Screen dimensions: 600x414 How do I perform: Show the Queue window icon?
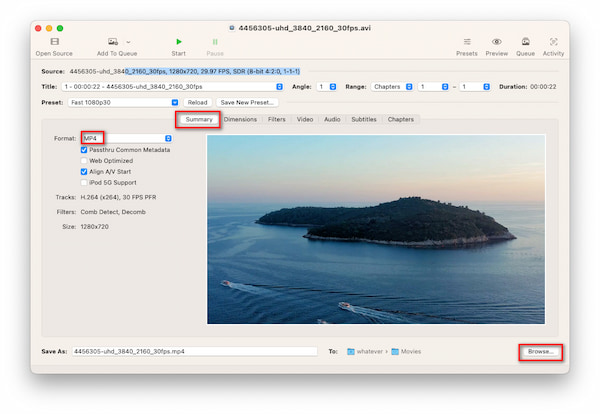pos(525,41)
